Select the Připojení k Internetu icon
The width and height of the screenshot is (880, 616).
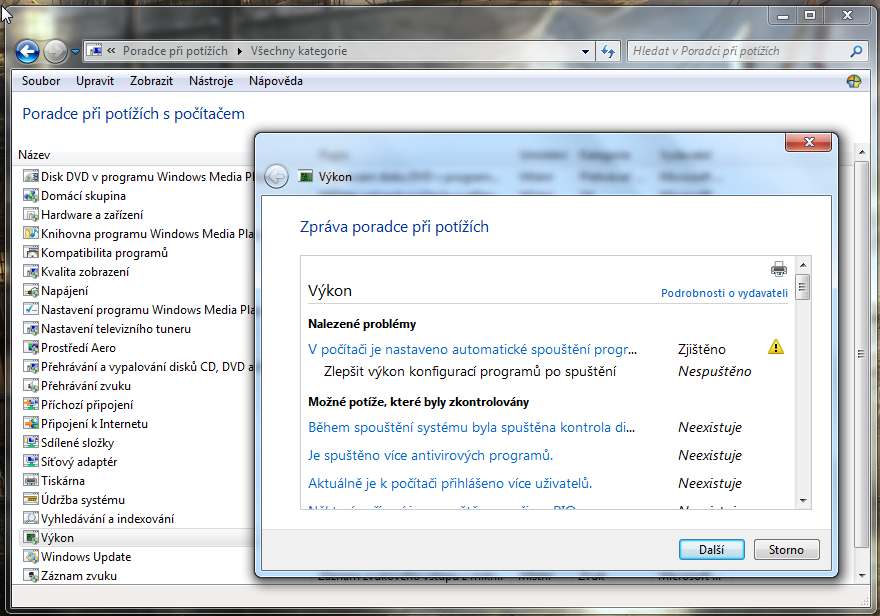coord(31,424)
